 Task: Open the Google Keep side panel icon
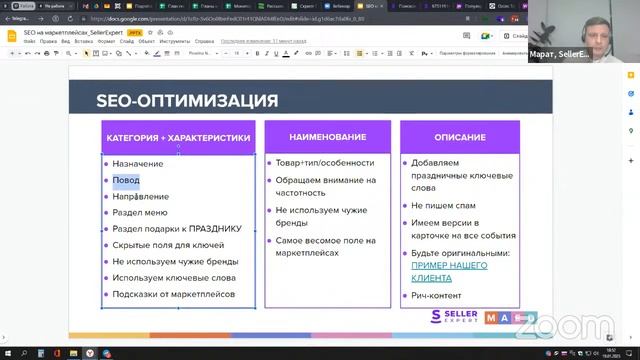(631, 75)
